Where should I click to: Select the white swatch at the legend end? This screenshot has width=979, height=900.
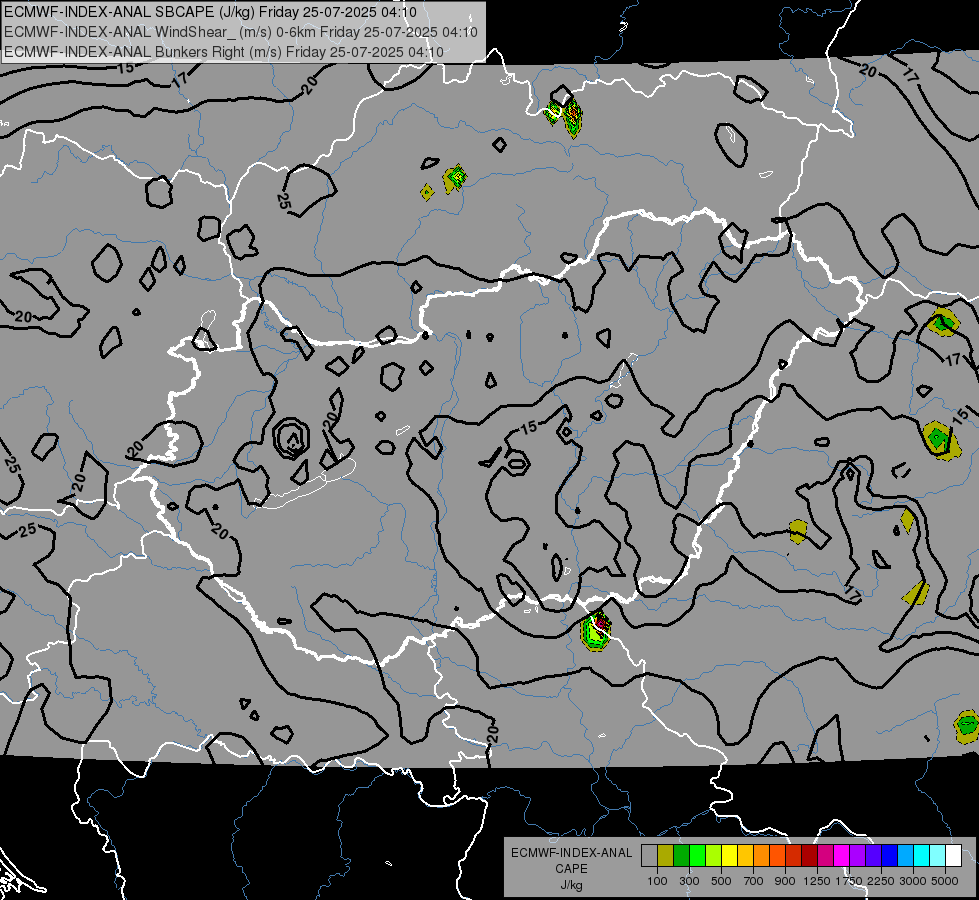953,856
